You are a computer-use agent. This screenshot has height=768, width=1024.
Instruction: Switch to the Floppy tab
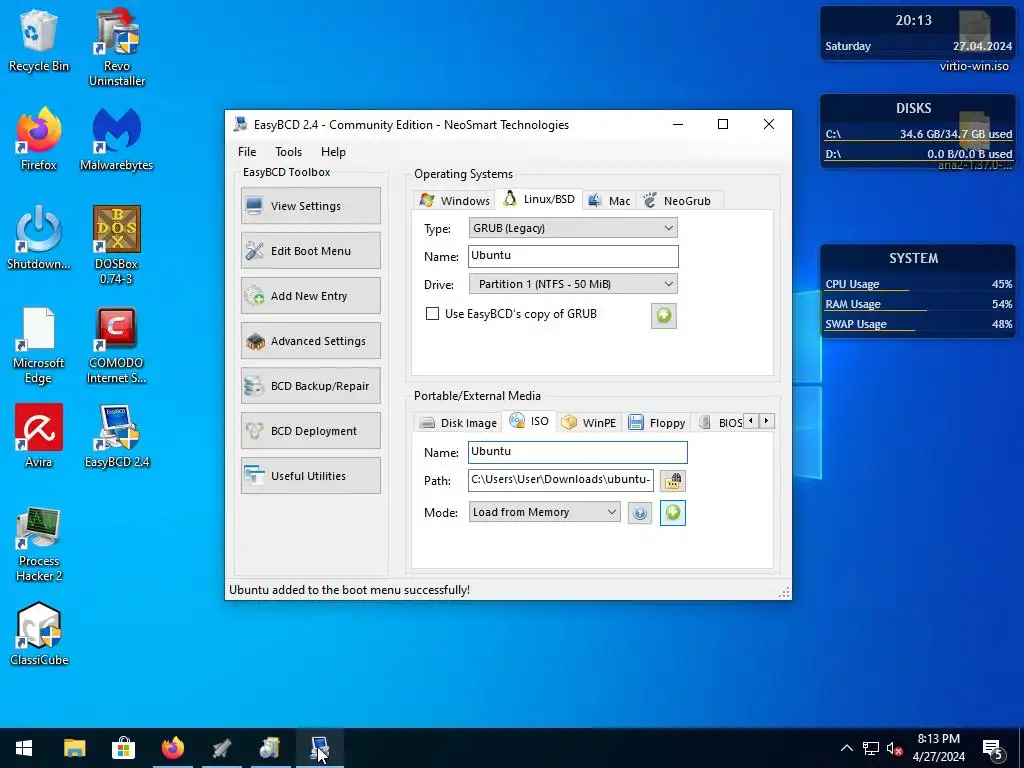(656, 423)
